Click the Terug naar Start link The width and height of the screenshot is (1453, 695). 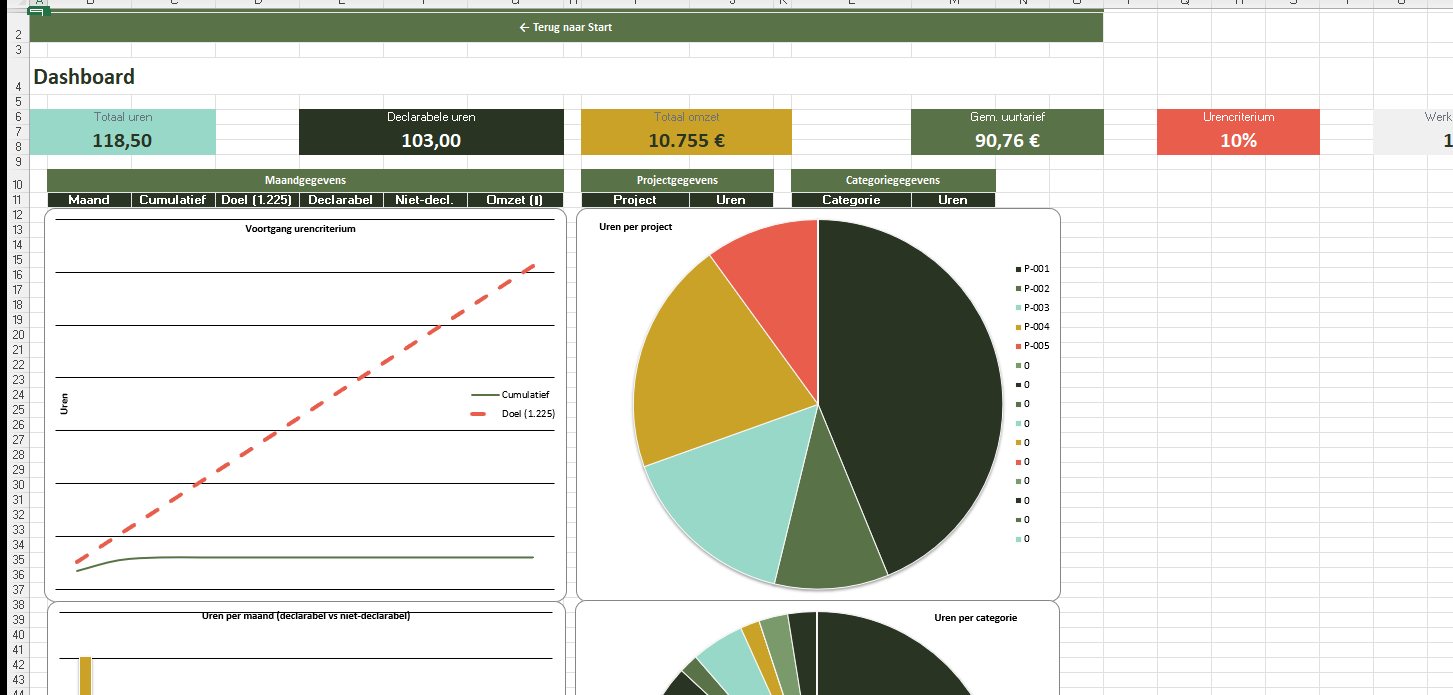pos(566,28)
